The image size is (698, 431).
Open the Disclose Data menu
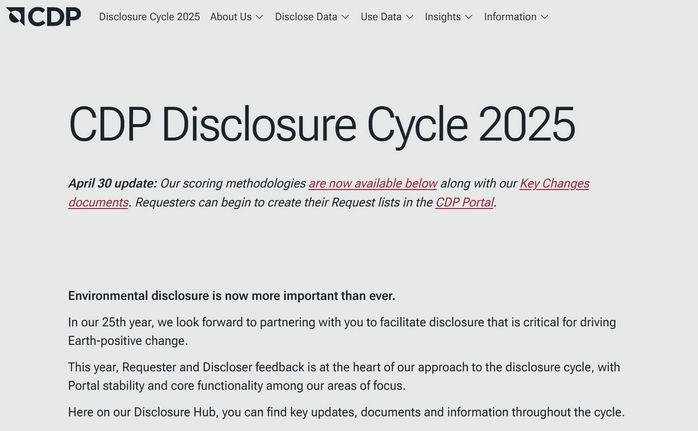305,17
